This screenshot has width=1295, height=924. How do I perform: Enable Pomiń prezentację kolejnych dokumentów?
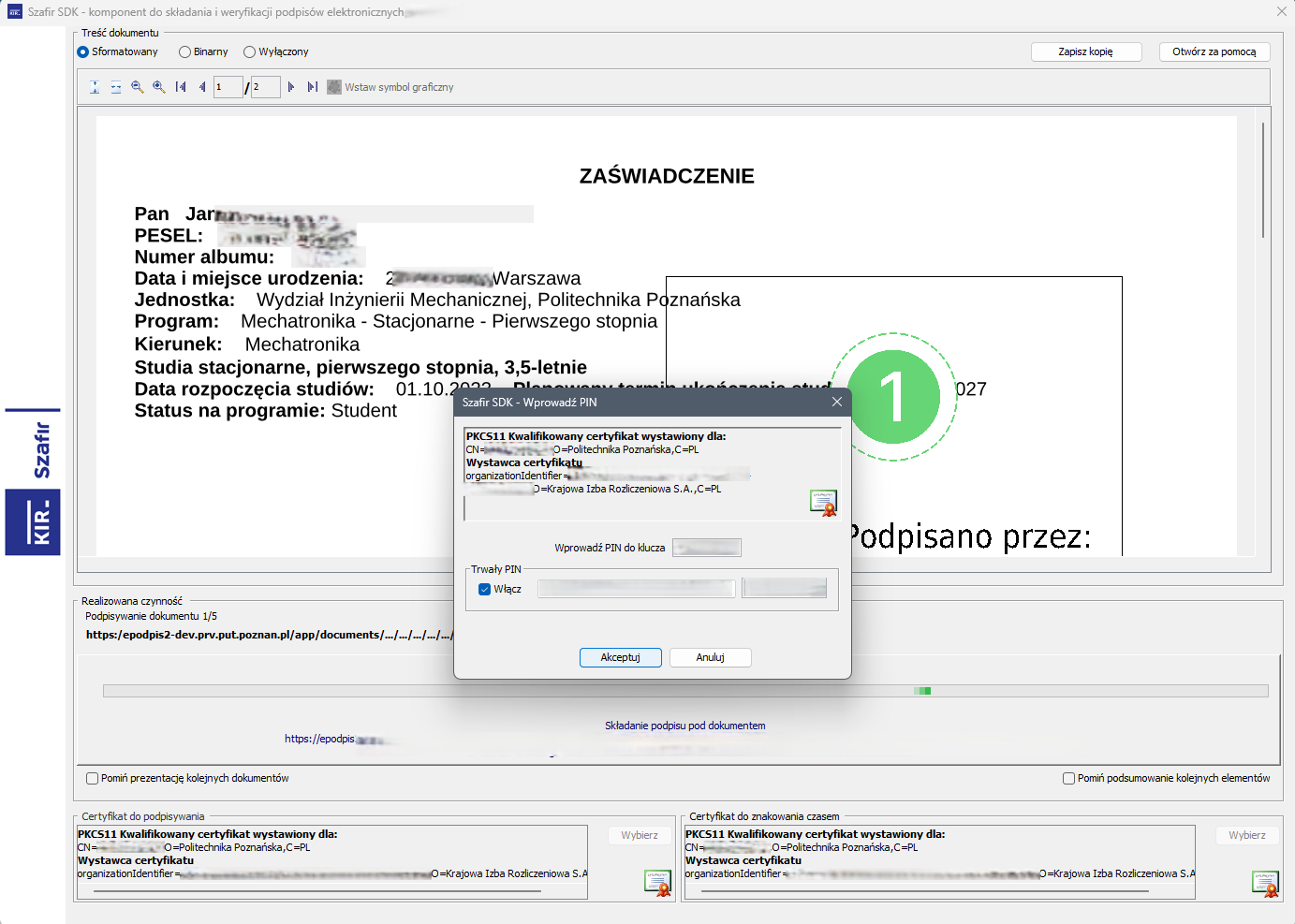(93, 779)
